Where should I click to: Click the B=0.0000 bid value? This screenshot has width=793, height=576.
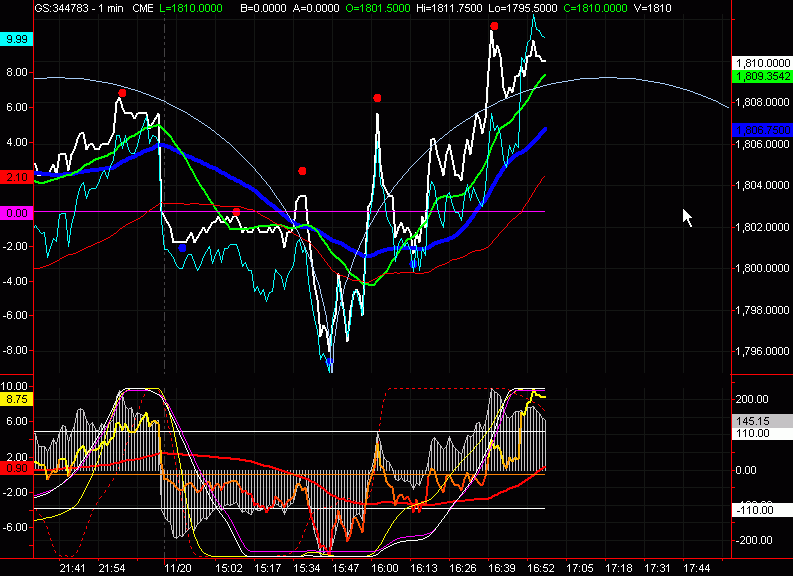point(262,8)
